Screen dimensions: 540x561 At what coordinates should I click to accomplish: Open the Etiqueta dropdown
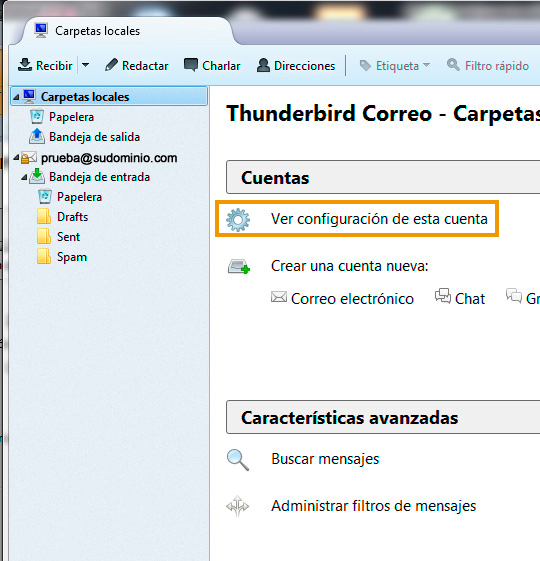click(395, 65)
